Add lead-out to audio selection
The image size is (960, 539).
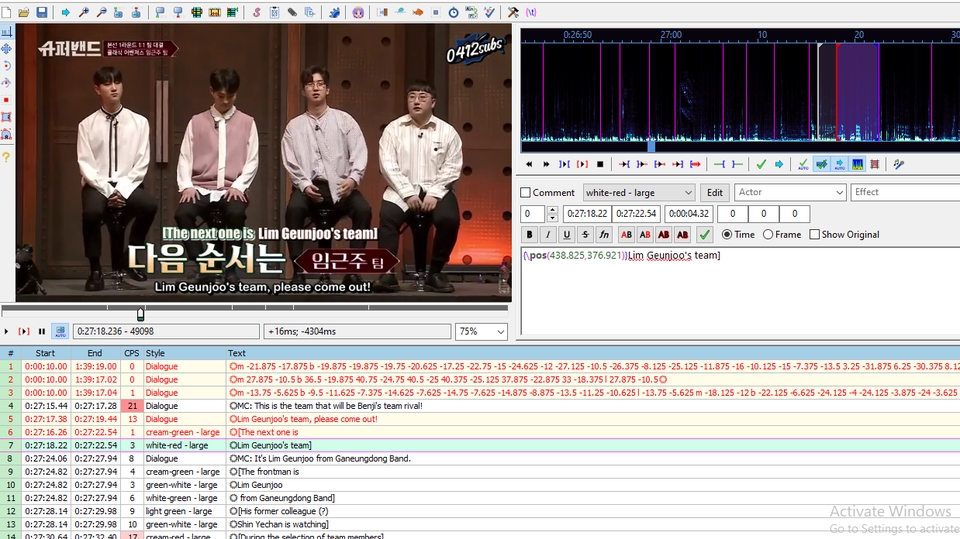[x=737, y=164]
